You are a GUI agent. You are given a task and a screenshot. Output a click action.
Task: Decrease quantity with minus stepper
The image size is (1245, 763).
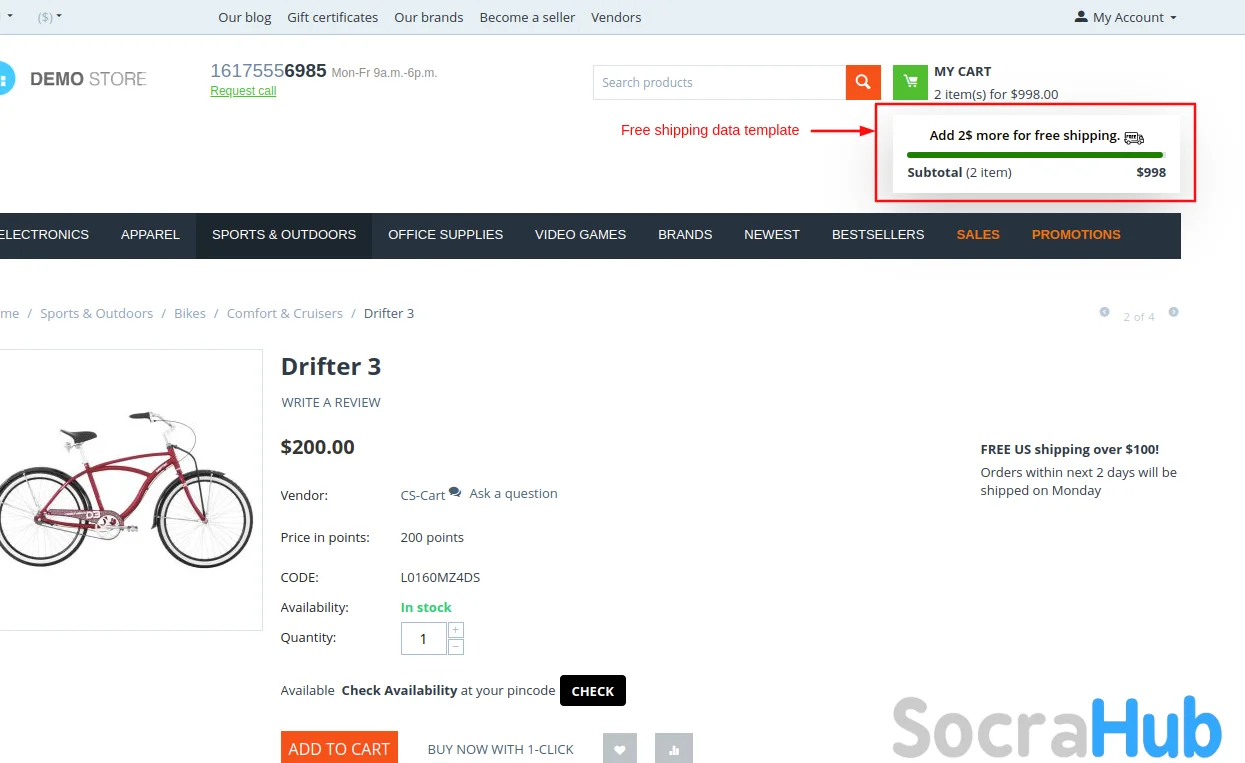coord(456,646)
